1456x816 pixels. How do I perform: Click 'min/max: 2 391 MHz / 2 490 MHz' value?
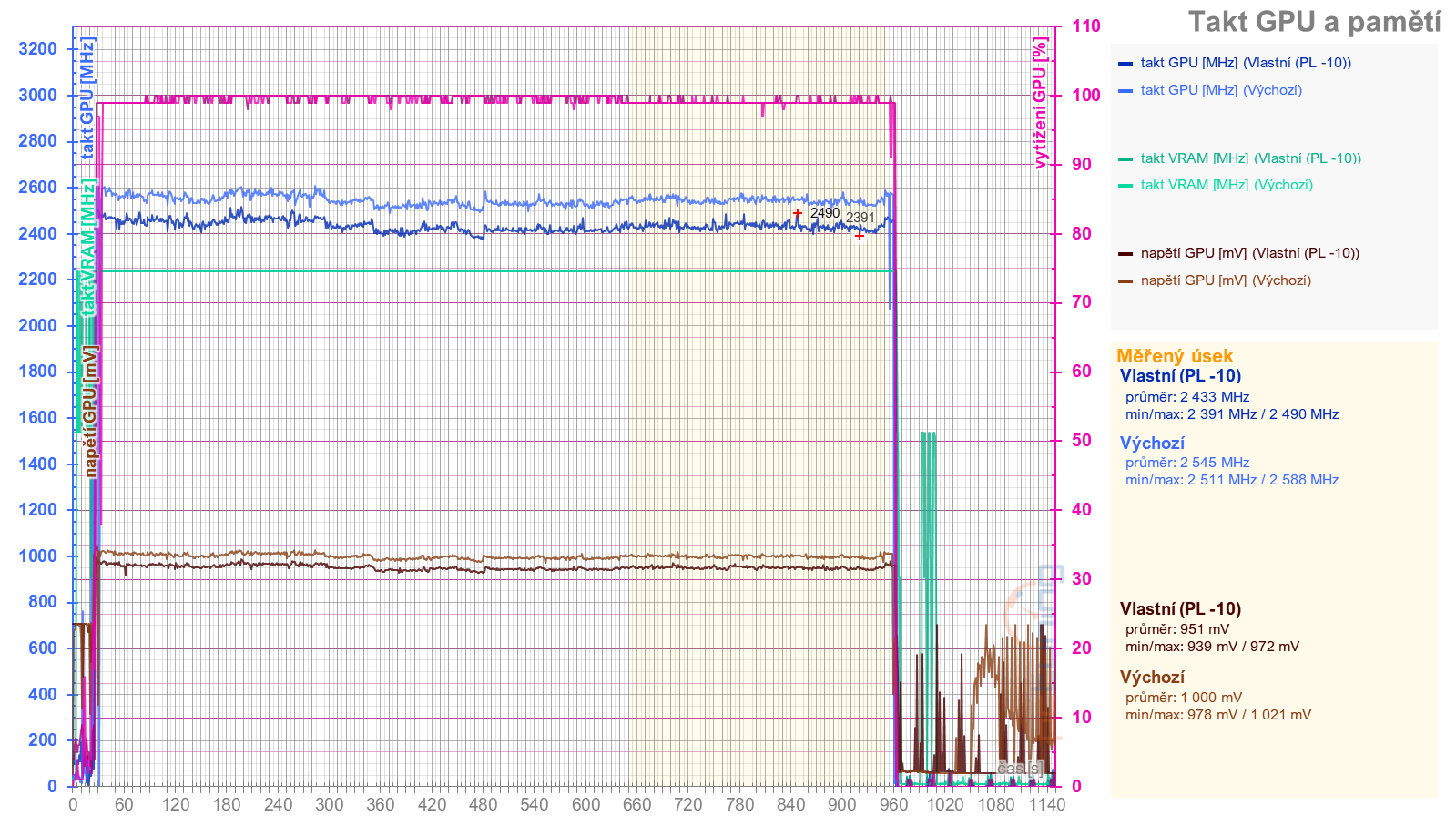coord(1232,414)
